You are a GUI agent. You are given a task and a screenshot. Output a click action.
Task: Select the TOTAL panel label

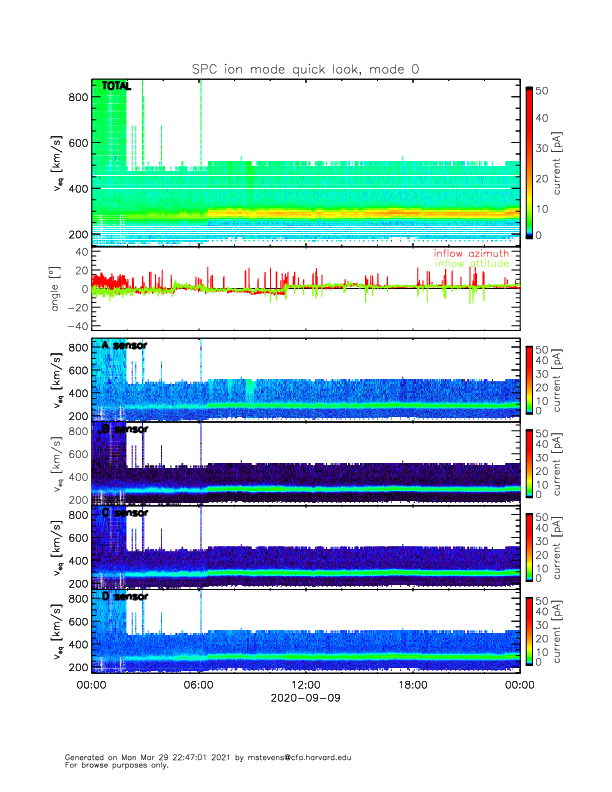point(115,88)
